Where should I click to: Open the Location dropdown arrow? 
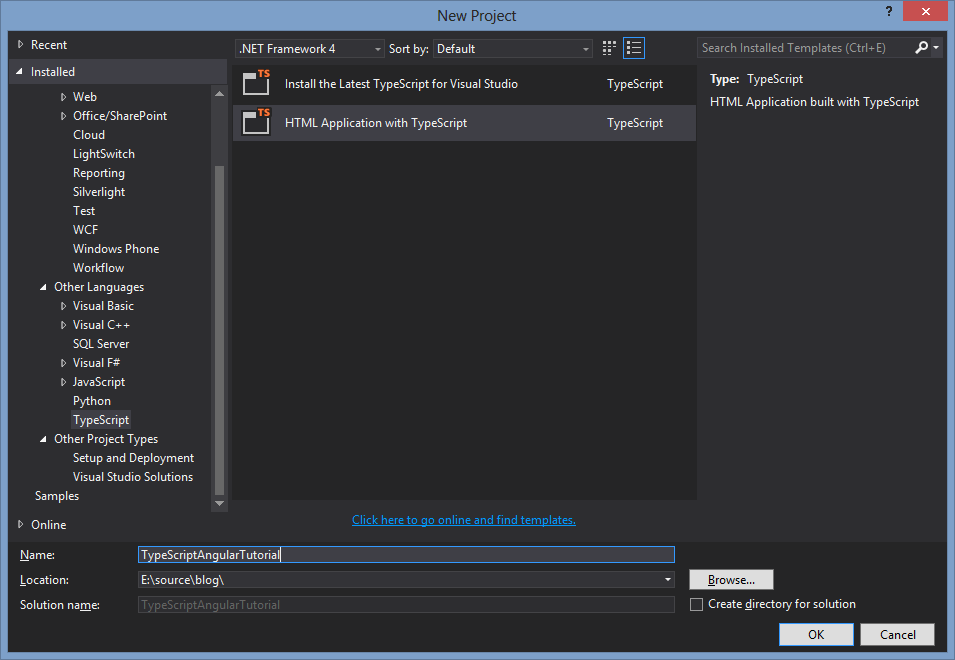tap(666, 579)
